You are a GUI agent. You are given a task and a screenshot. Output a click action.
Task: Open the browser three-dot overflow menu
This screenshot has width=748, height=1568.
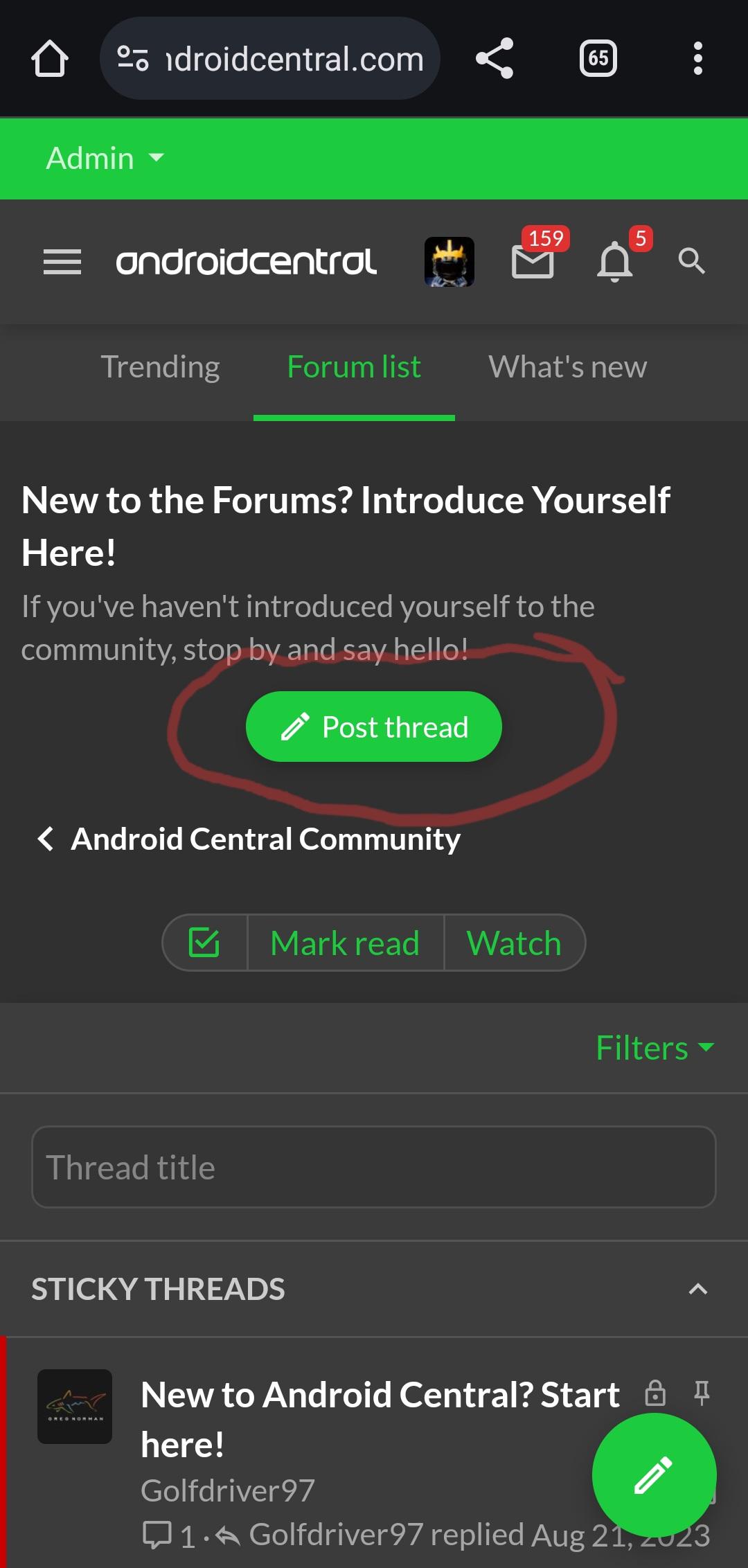698,58
